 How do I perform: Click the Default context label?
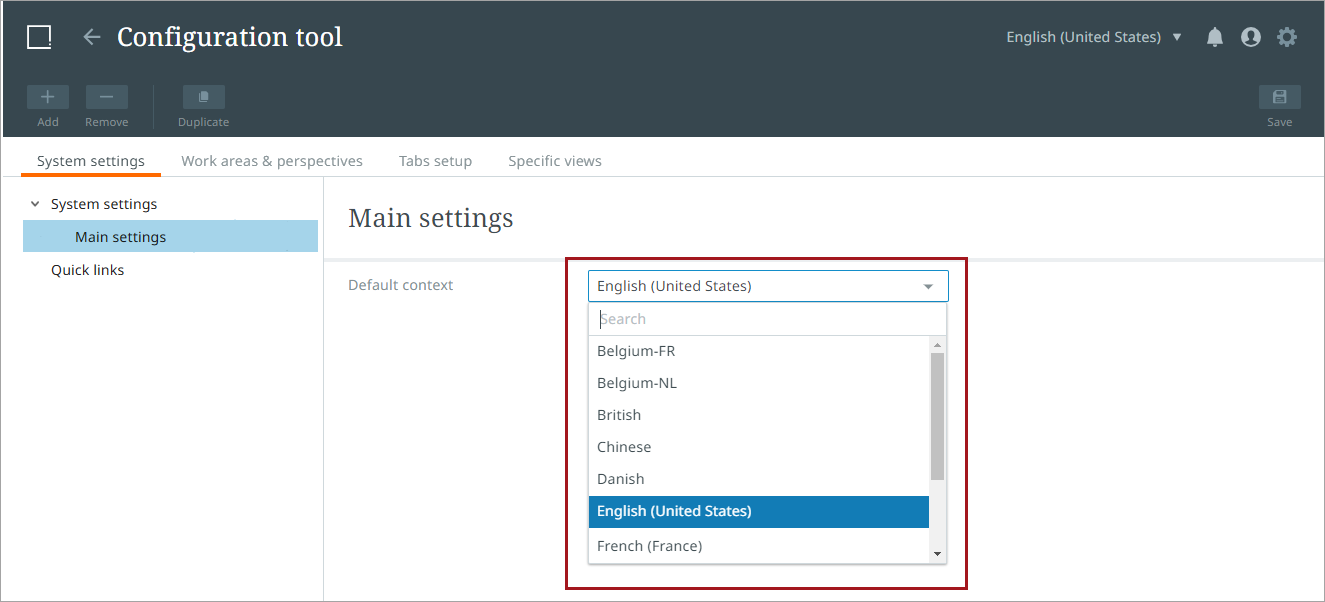pyautogui.click(x=400, y=285)
